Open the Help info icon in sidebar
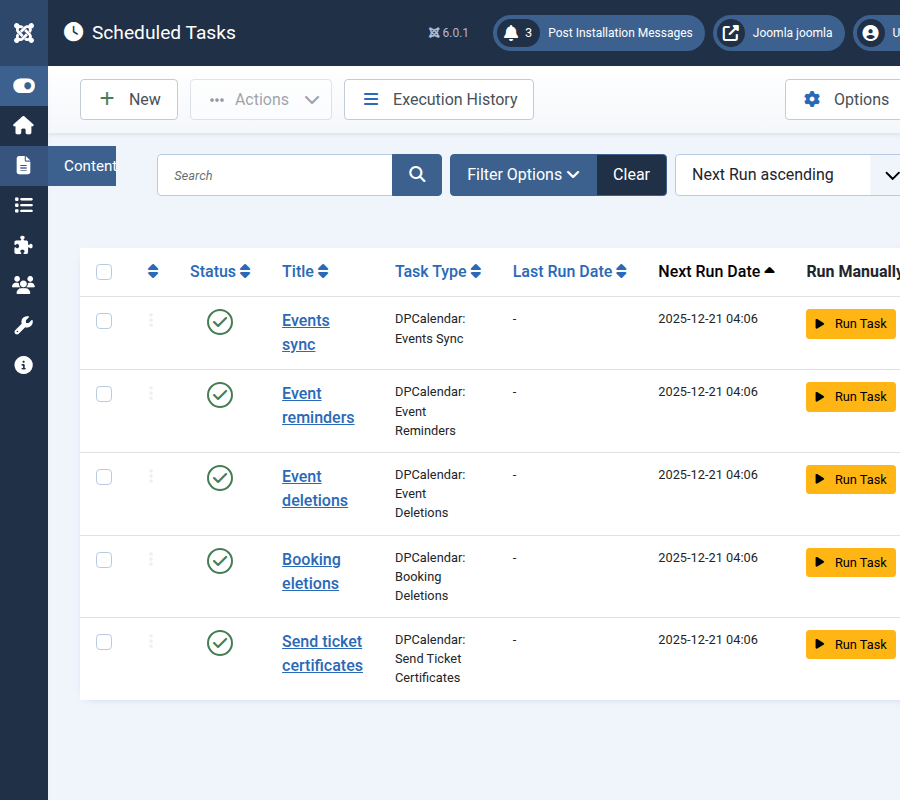The width and height of the screenshot is (900, 800). pyautogui.click(x=24, y=365)
